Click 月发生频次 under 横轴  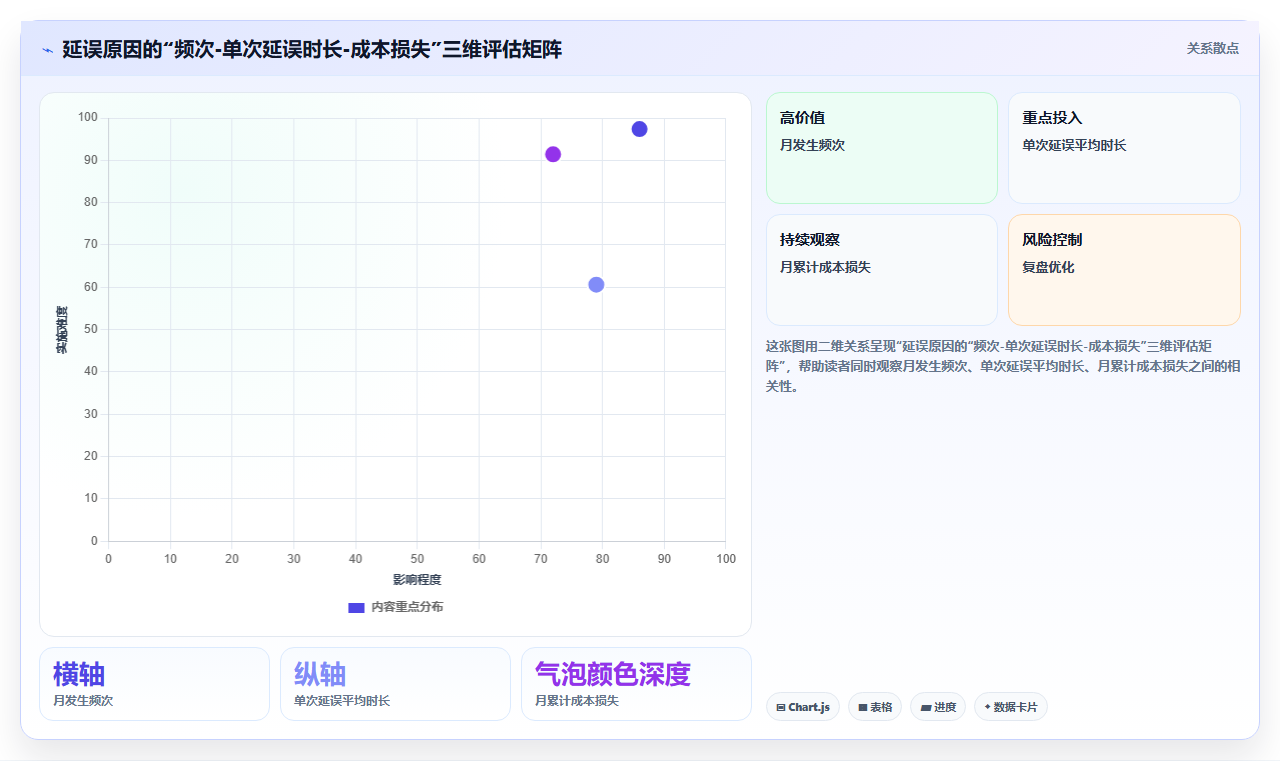tap(83, 701)
